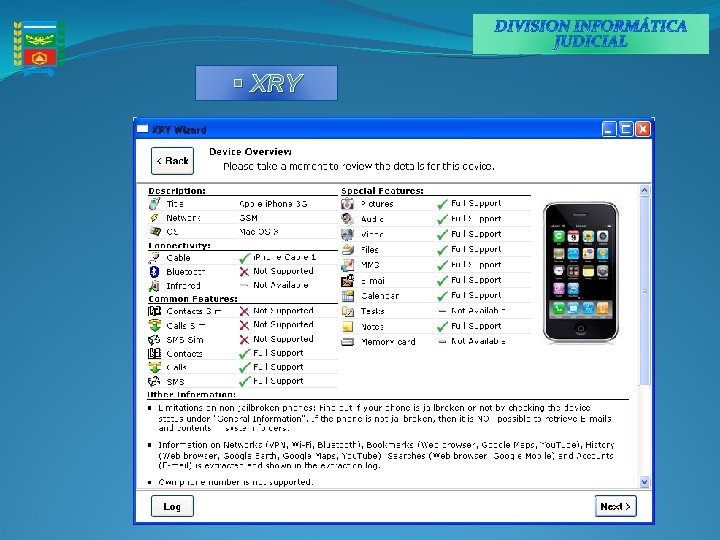Viewport: 720px width, 540px height.
Task: Click the Calls icon with Full Support
Action: click(154, 367)
